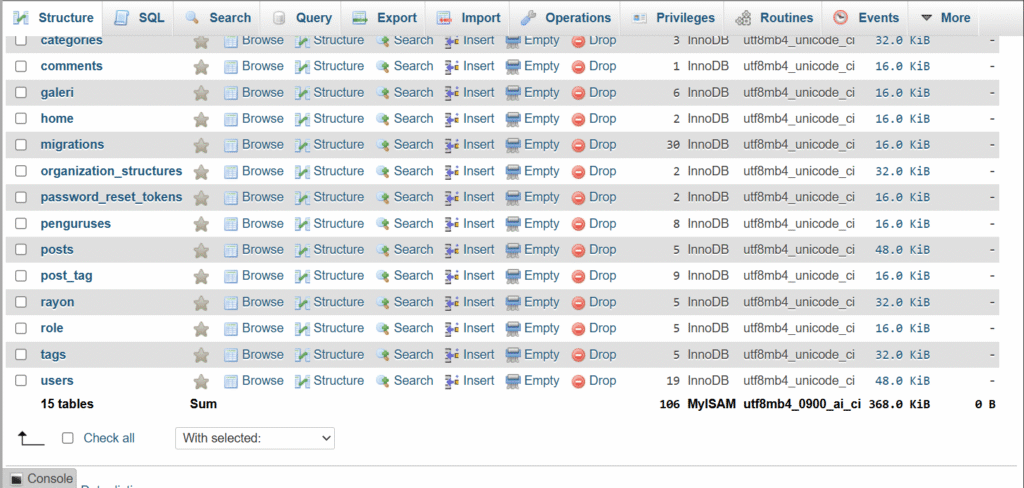Click the 368.0 KiB total size

[x=899, y=404]
